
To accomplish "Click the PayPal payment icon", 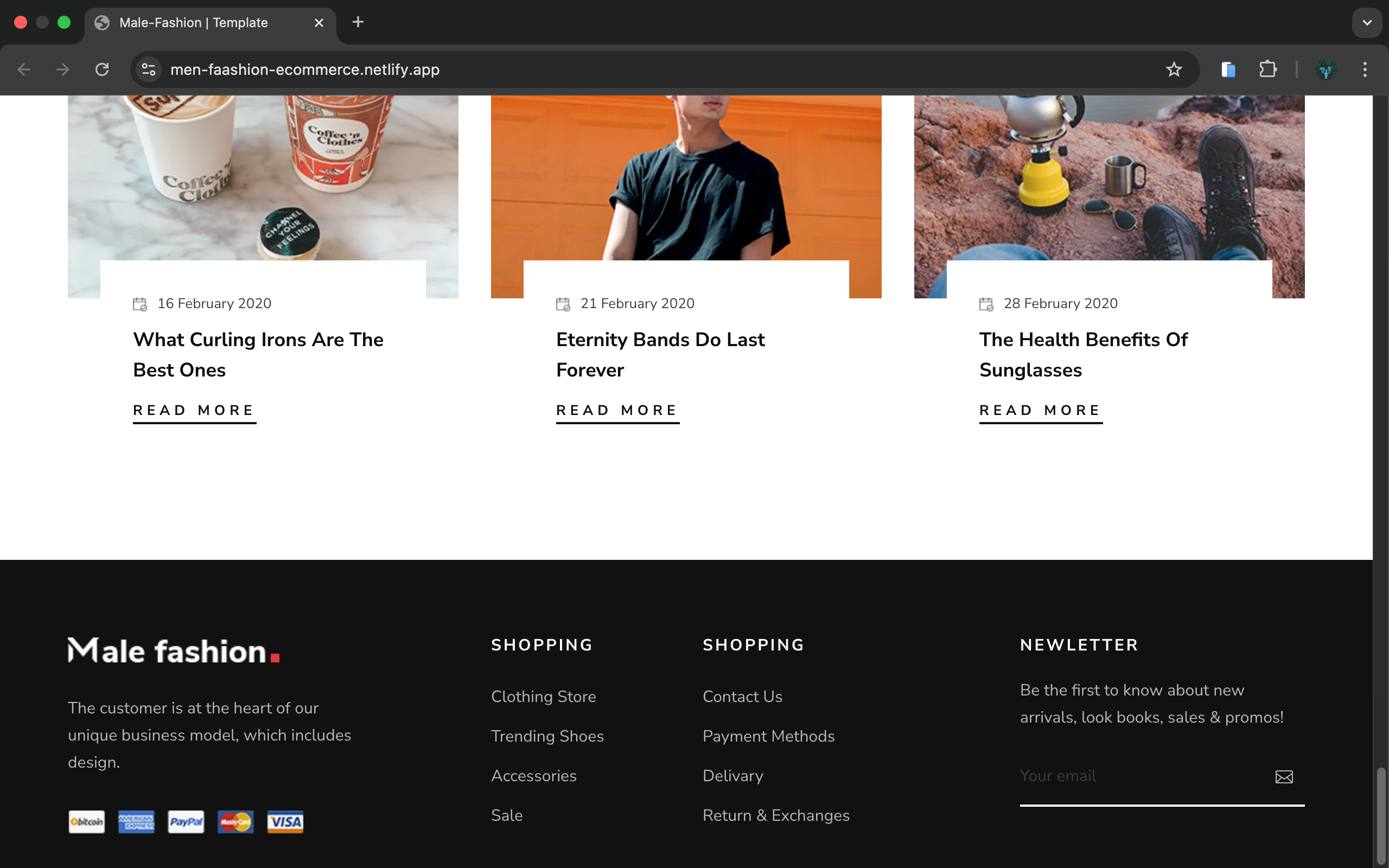I will pyautogui.click(x=186, y=821).
